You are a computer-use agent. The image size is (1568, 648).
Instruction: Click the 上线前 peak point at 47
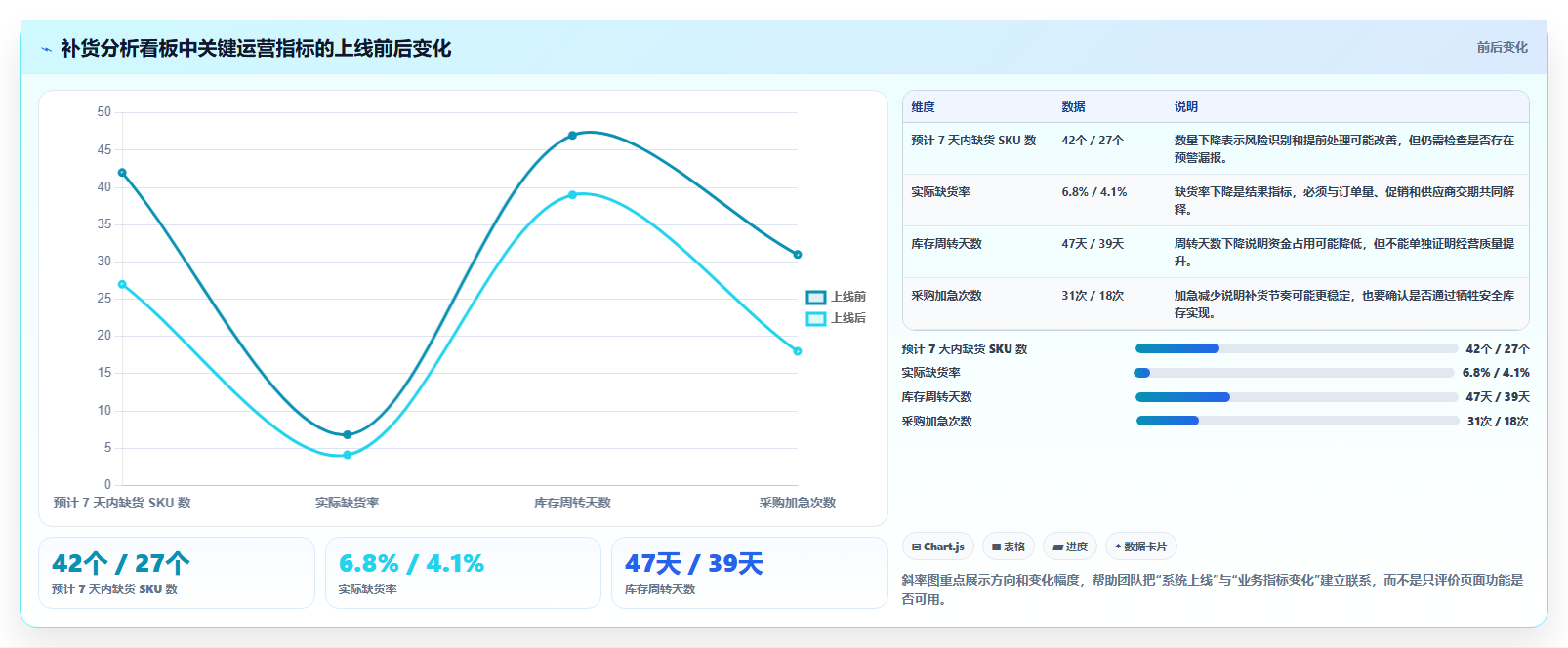pos(572,136)
